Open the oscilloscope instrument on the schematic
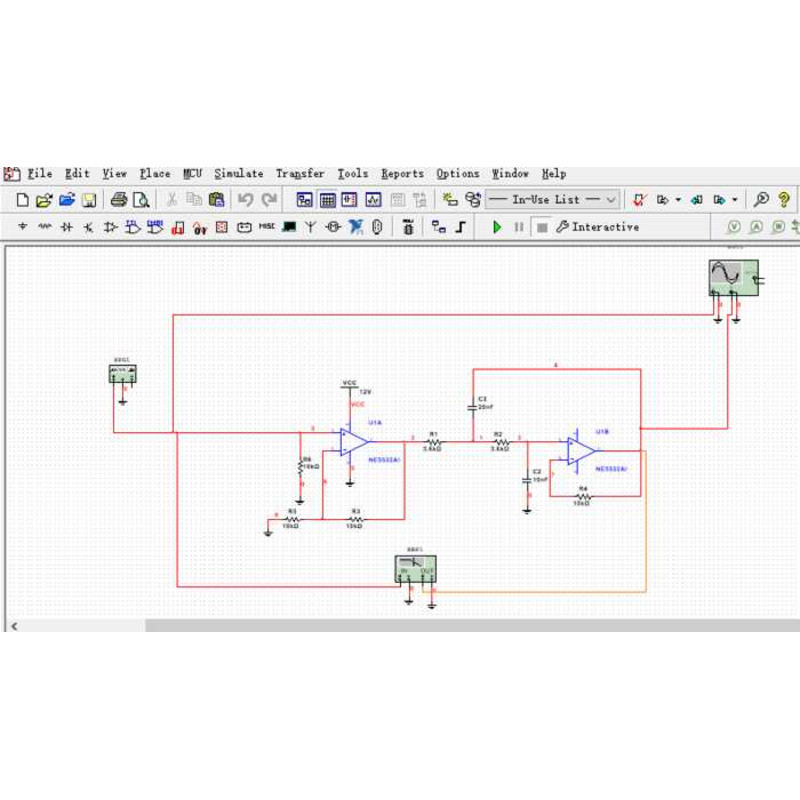 coord(733,278)
